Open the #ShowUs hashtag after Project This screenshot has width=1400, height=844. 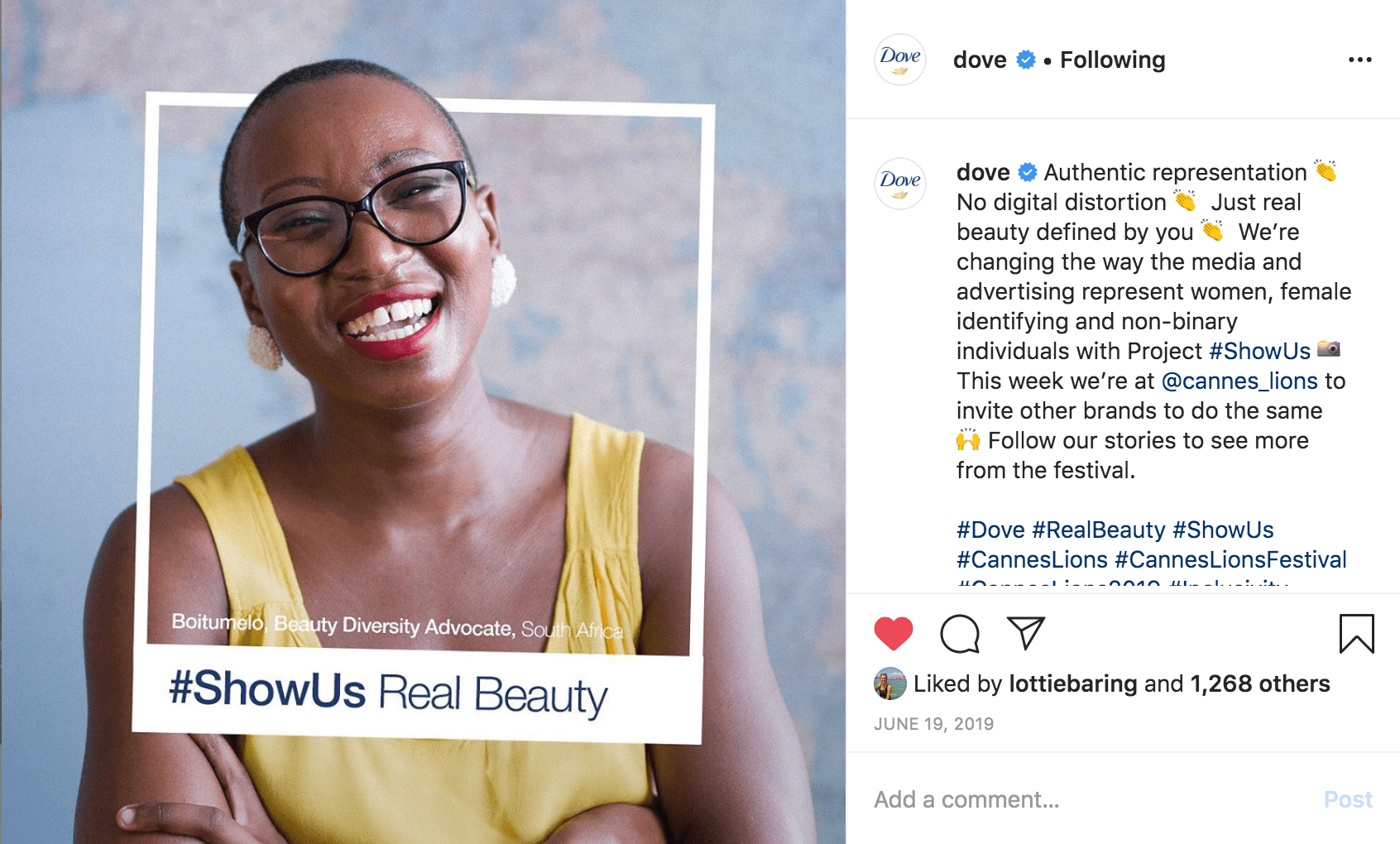[1259, 351]
